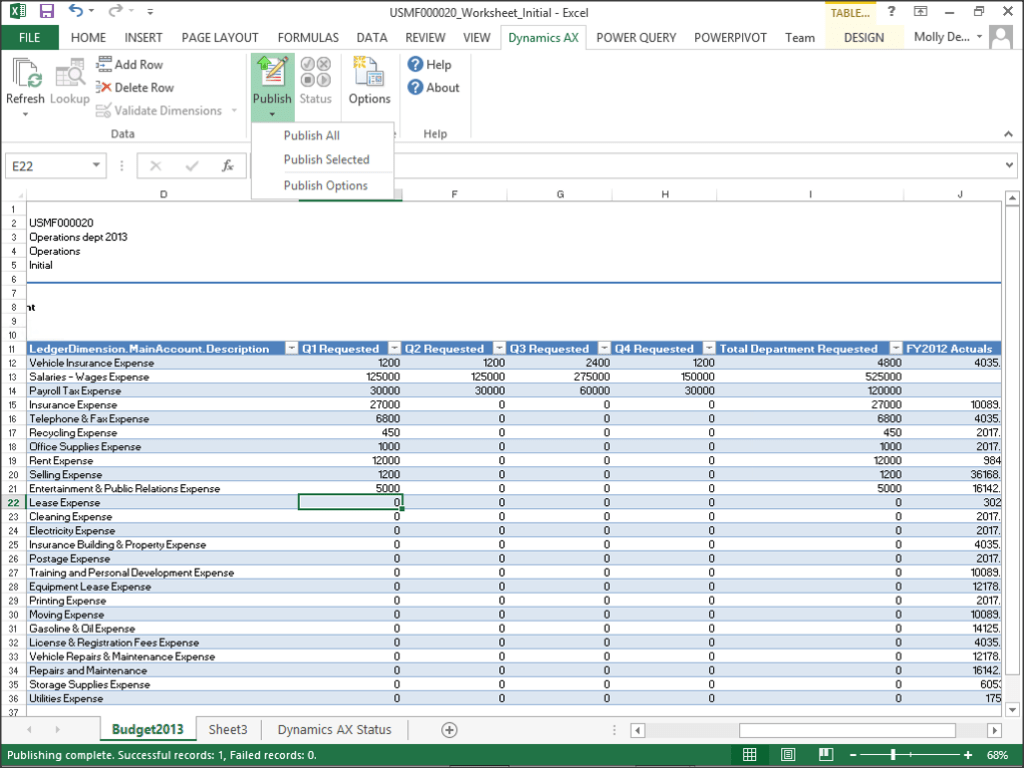The width and height of the screenshot is (1024, 768).
Task: Switch to Normal view in the status bar
Action: 749,754
